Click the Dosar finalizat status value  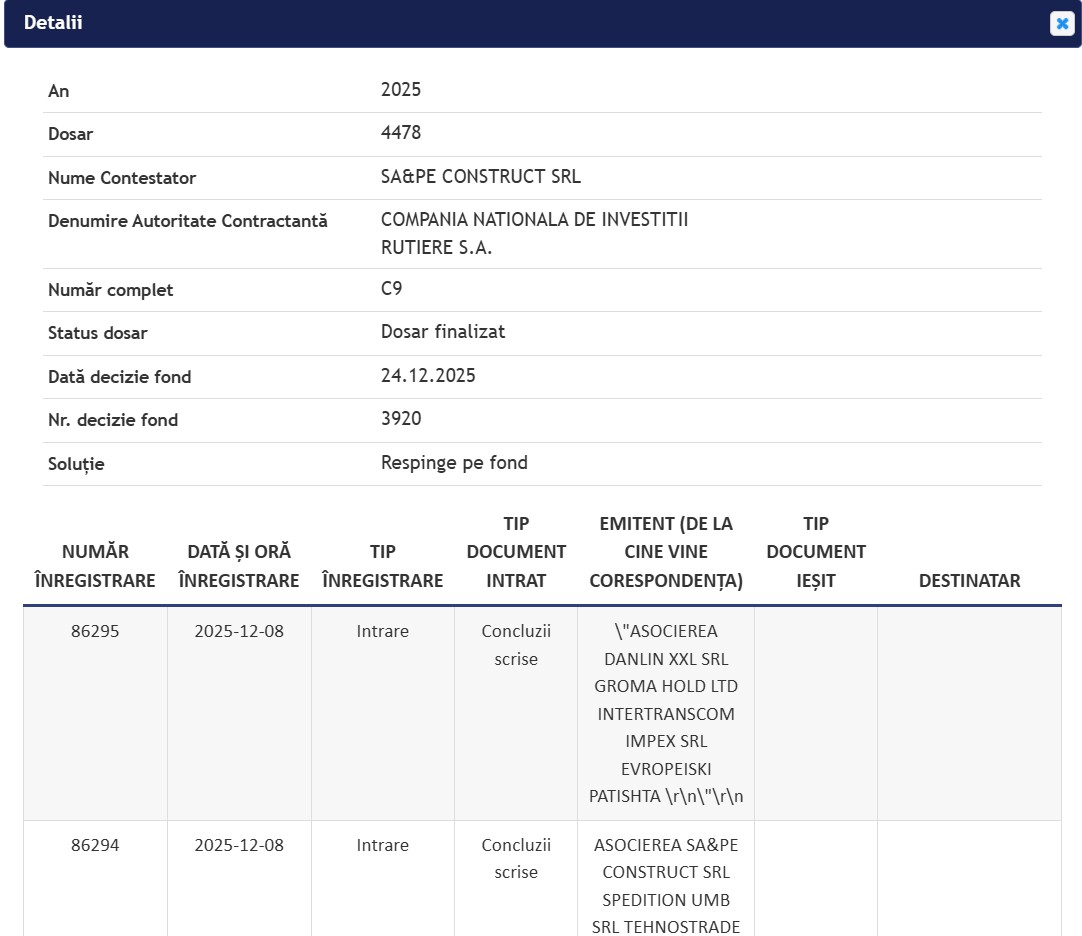pos(443,332)
